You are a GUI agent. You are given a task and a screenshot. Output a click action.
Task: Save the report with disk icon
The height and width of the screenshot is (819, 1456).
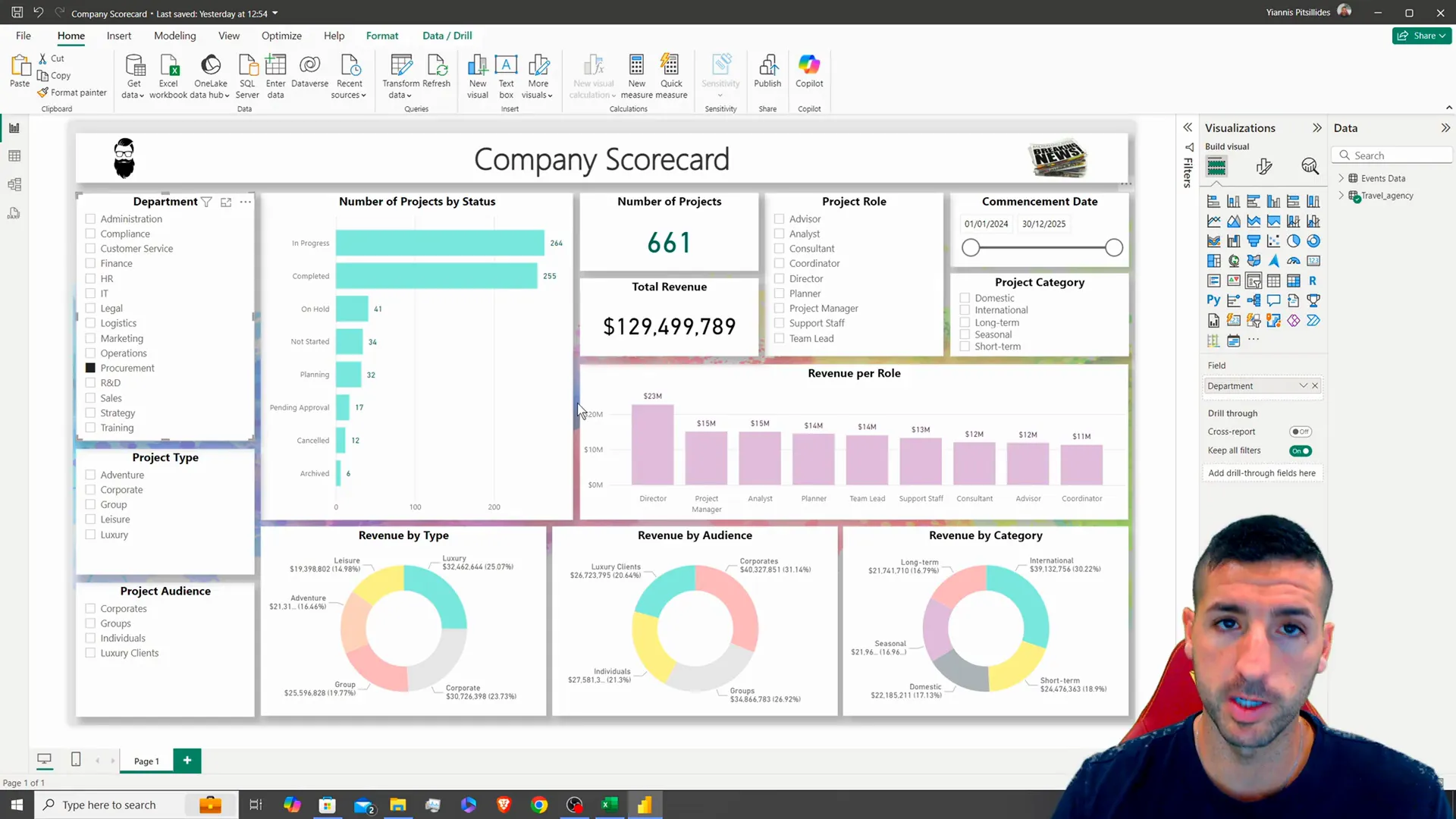(x=17, y=13)
